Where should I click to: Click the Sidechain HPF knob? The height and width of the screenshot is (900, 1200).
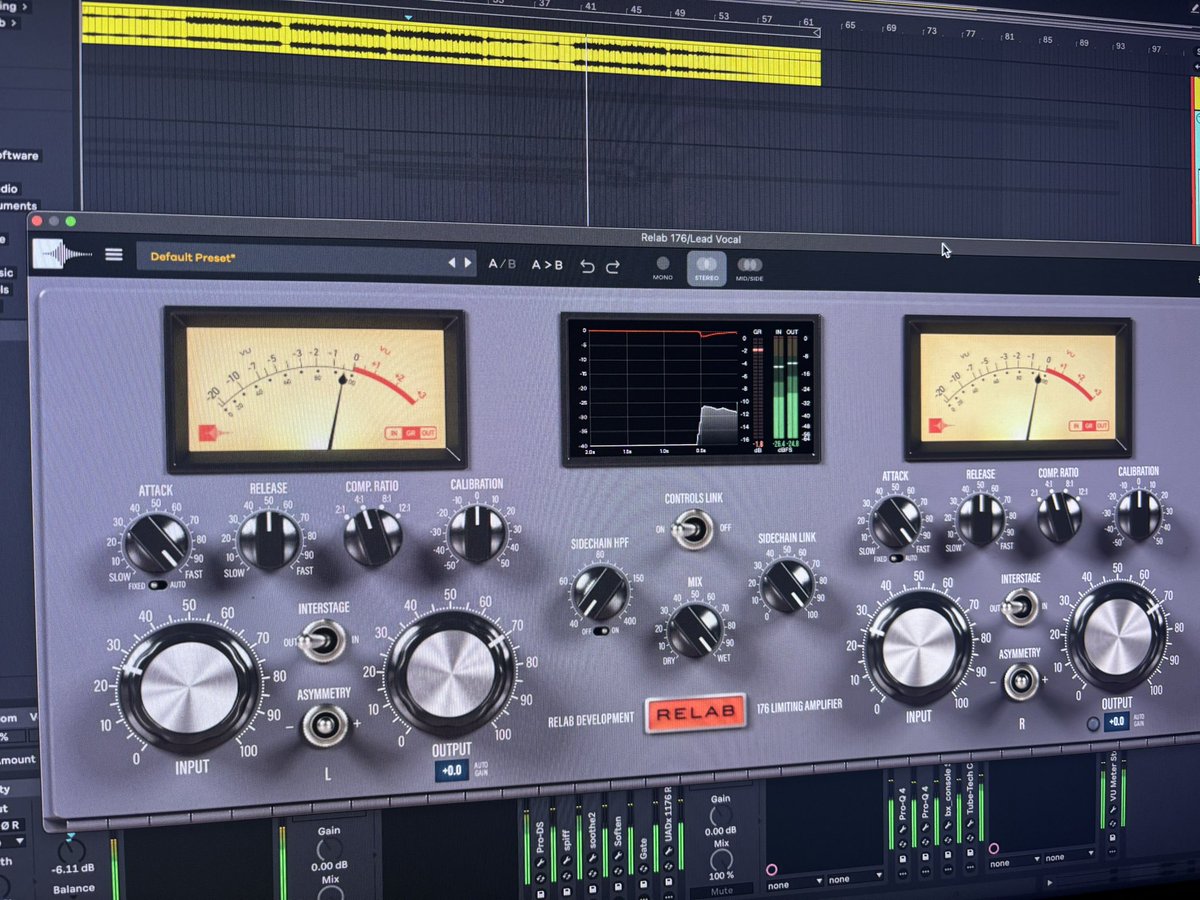(602, 592)
